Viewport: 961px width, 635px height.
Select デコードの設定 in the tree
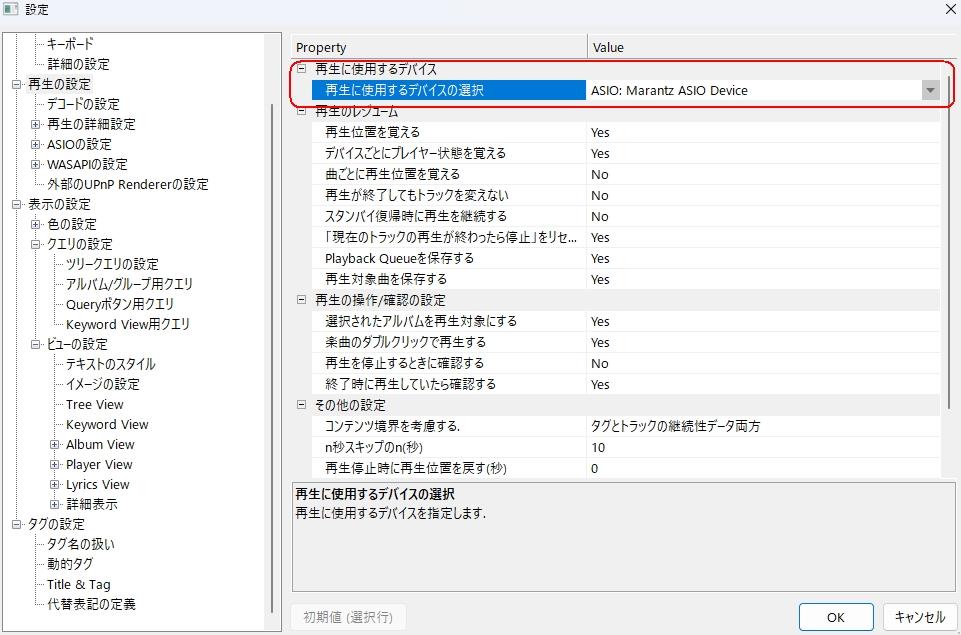click(x=83, y=104)
